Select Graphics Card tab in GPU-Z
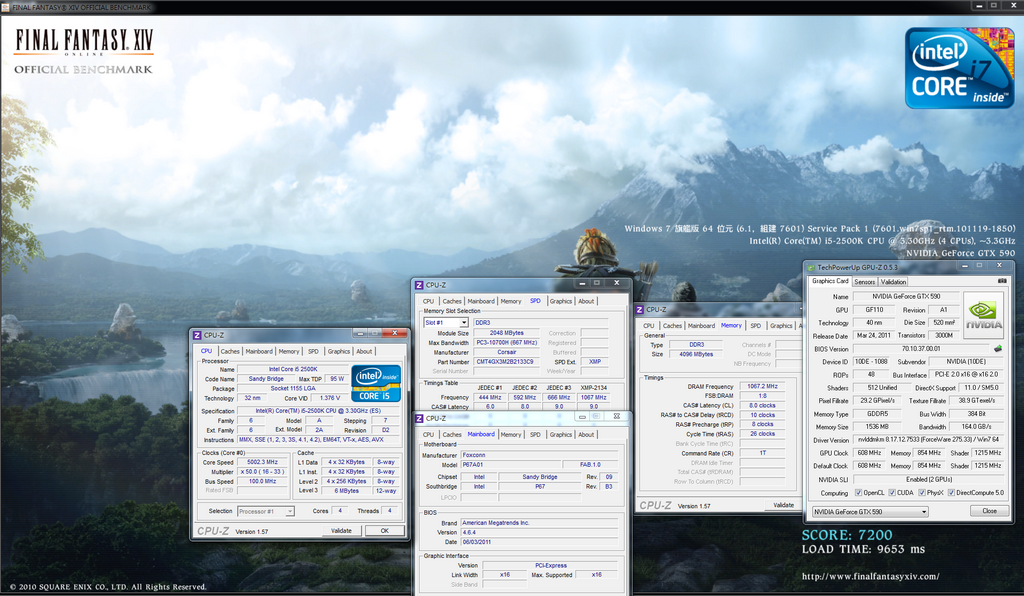The height and width of the screenshot is (596, 1024). [830, 281]
